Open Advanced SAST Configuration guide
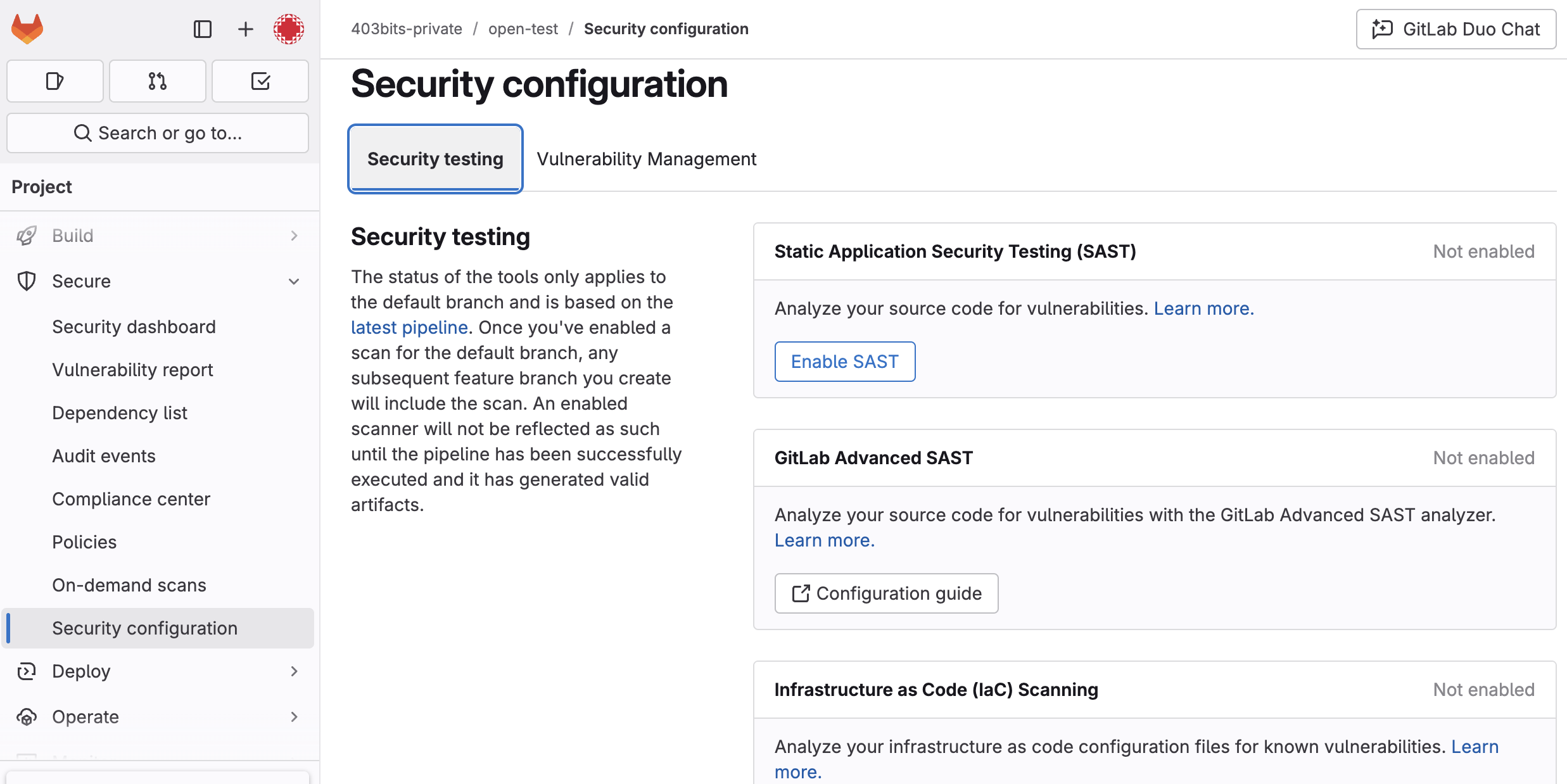The height and width of the screenshot is (784, 1567). point(886,593)
